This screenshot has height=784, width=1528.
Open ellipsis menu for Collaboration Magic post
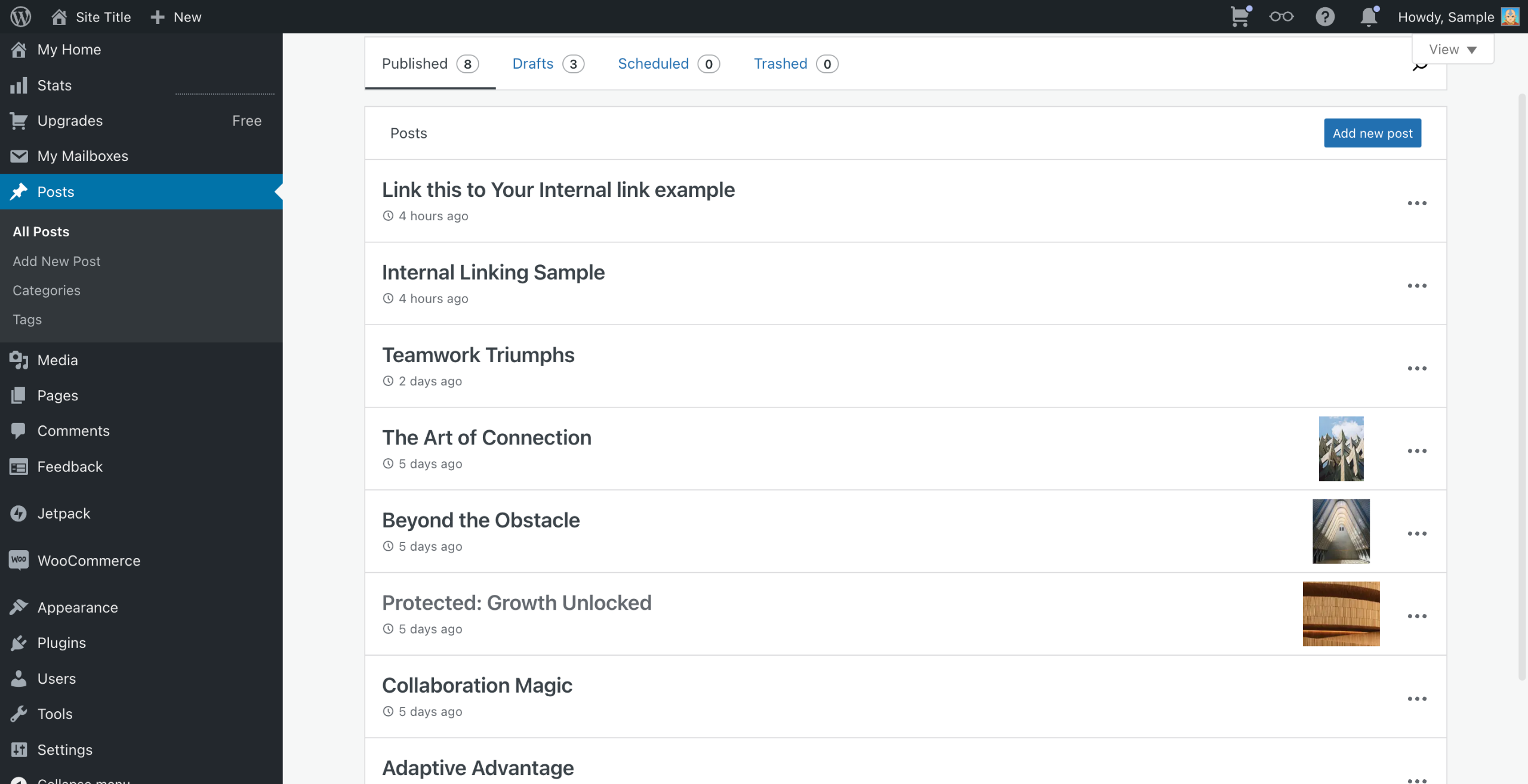coord(1416,699)
